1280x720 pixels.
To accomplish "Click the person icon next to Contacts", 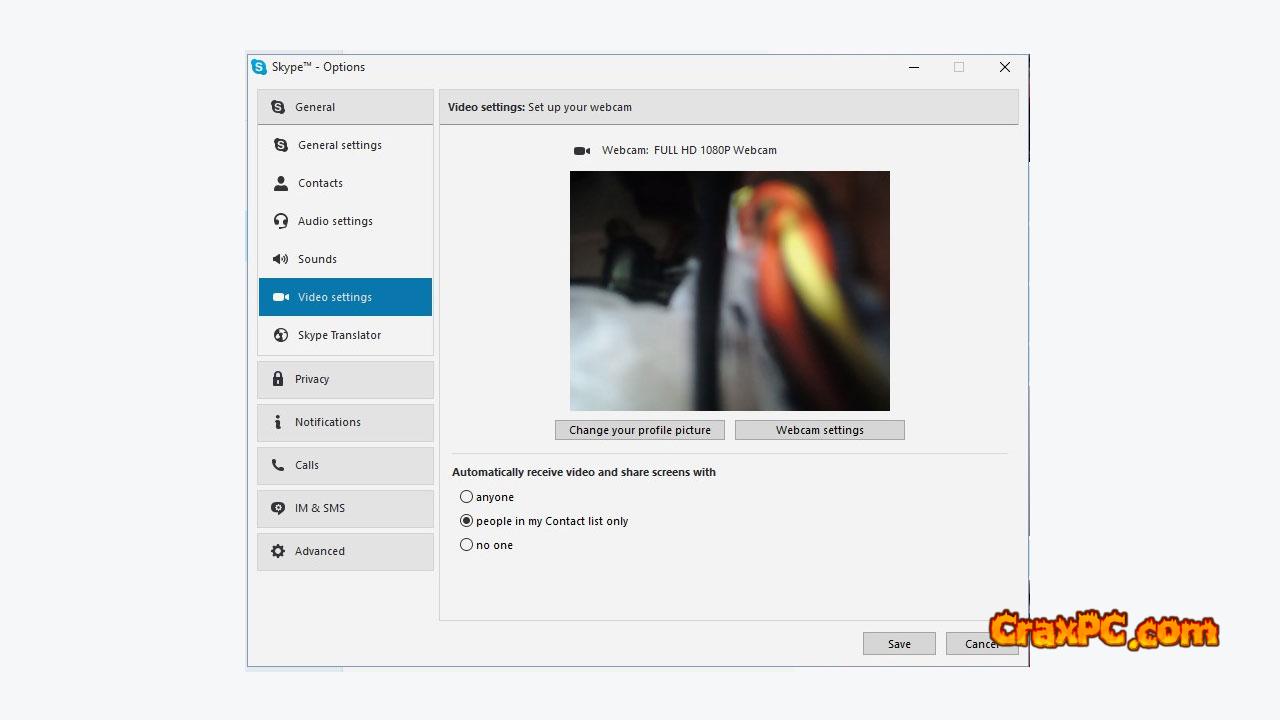I will [x=281, y=183].
